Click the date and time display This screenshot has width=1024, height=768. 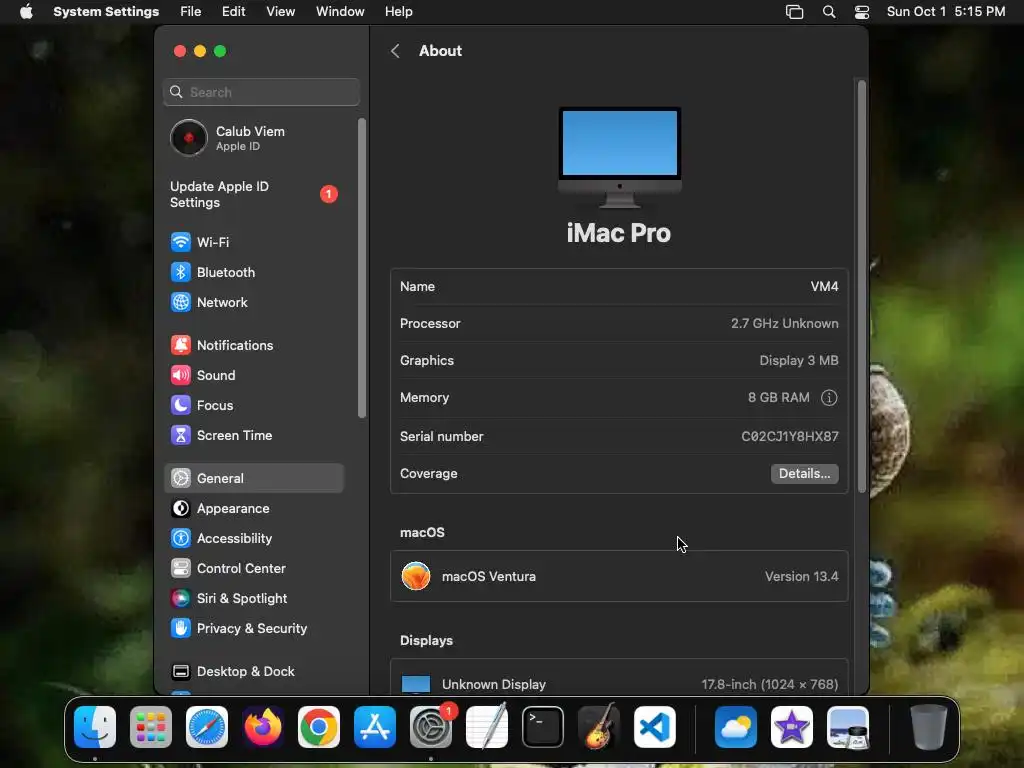point(946,12)
